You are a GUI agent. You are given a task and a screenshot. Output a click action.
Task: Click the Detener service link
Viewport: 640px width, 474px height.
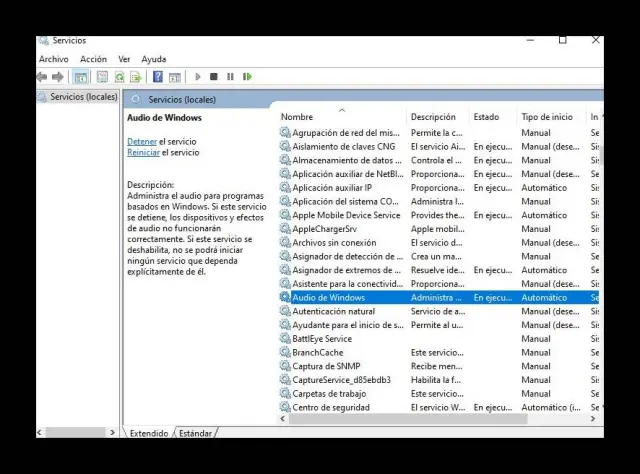(x=142, y=141)
